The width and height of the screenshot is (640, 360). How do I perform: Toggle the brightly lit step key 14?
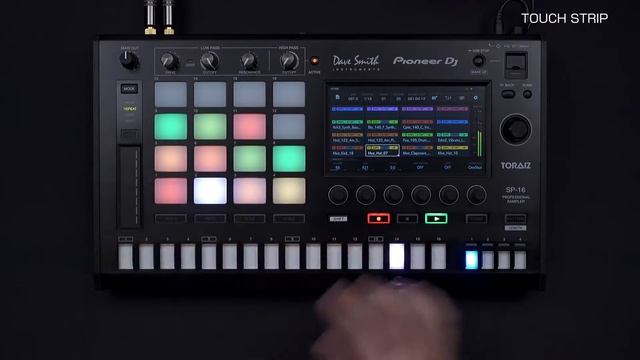click(396, 256)
